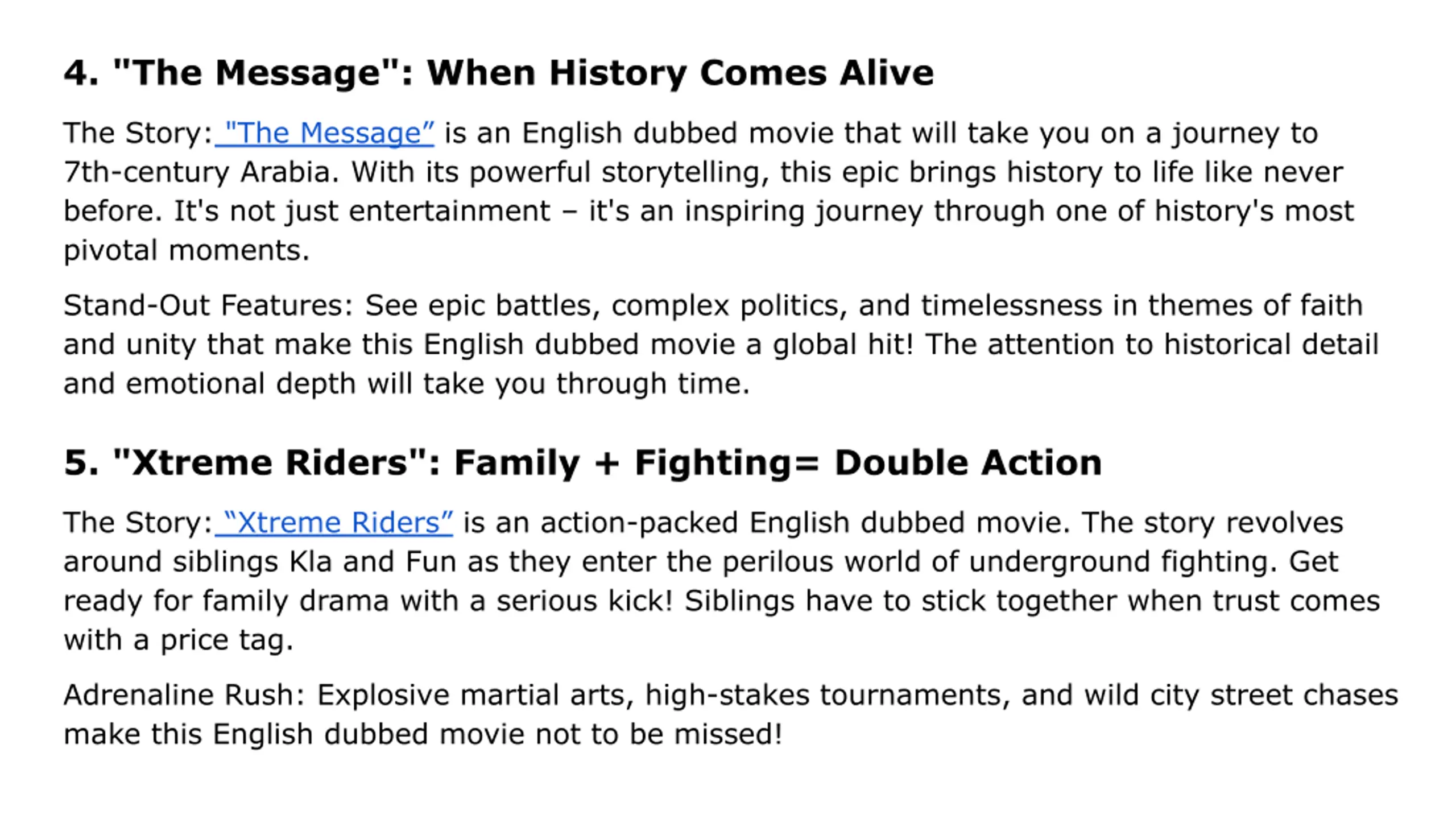The width and height of the screenshot is (1456, 819).
Task: Click the "5. Xtreme Riders" section heading
Action: coord(582,462)
